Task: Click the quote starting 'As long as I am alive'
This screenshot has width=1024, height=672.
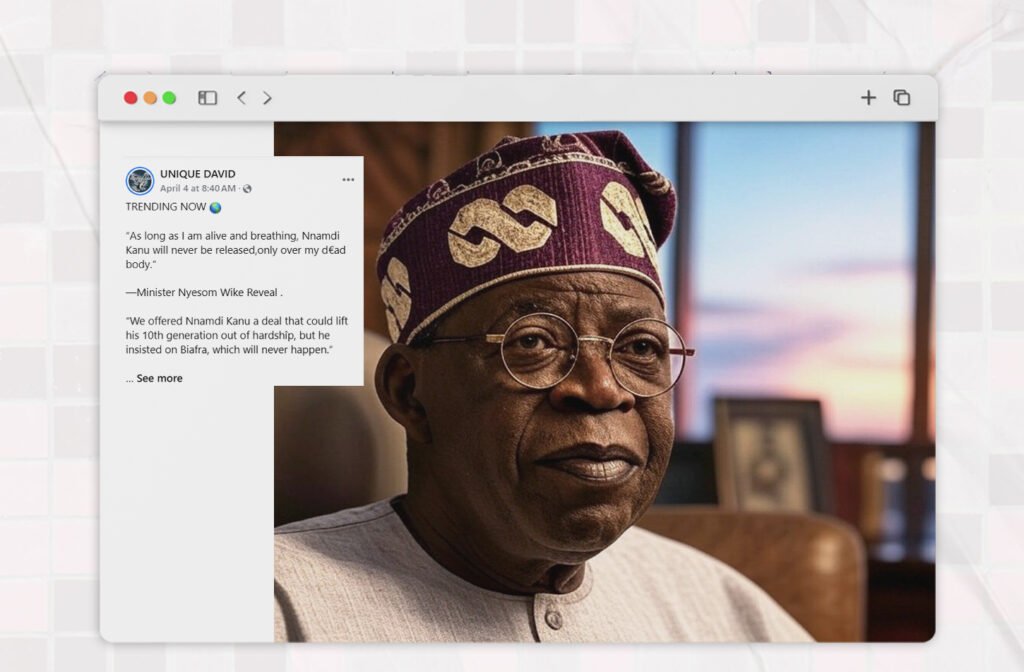Action: tap(238, 249)
